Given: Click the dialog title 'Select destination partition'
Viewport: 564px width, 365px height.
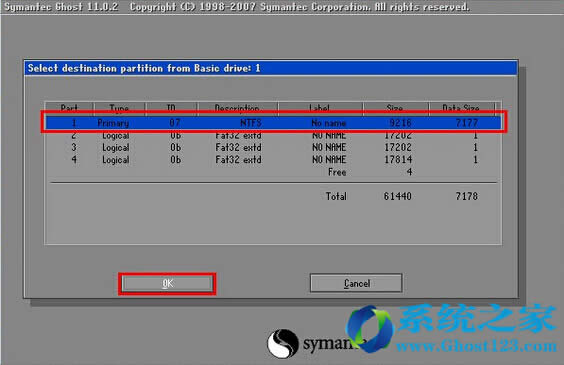Looking at the screenshot, I should pos(144,68).
